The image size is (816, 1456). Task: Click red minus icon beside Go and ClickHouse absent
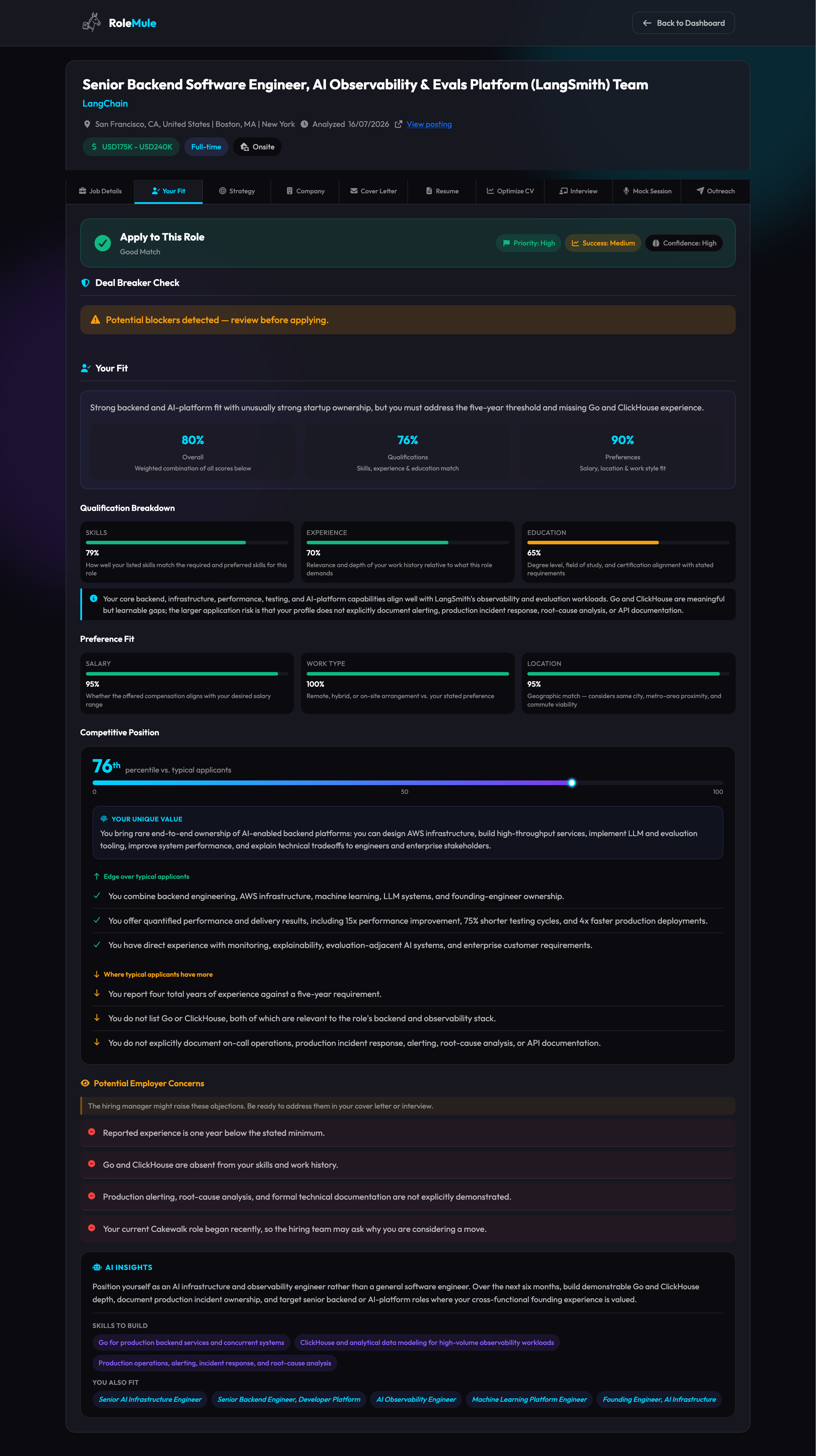pyautogui.click(x=92, y=1164)
